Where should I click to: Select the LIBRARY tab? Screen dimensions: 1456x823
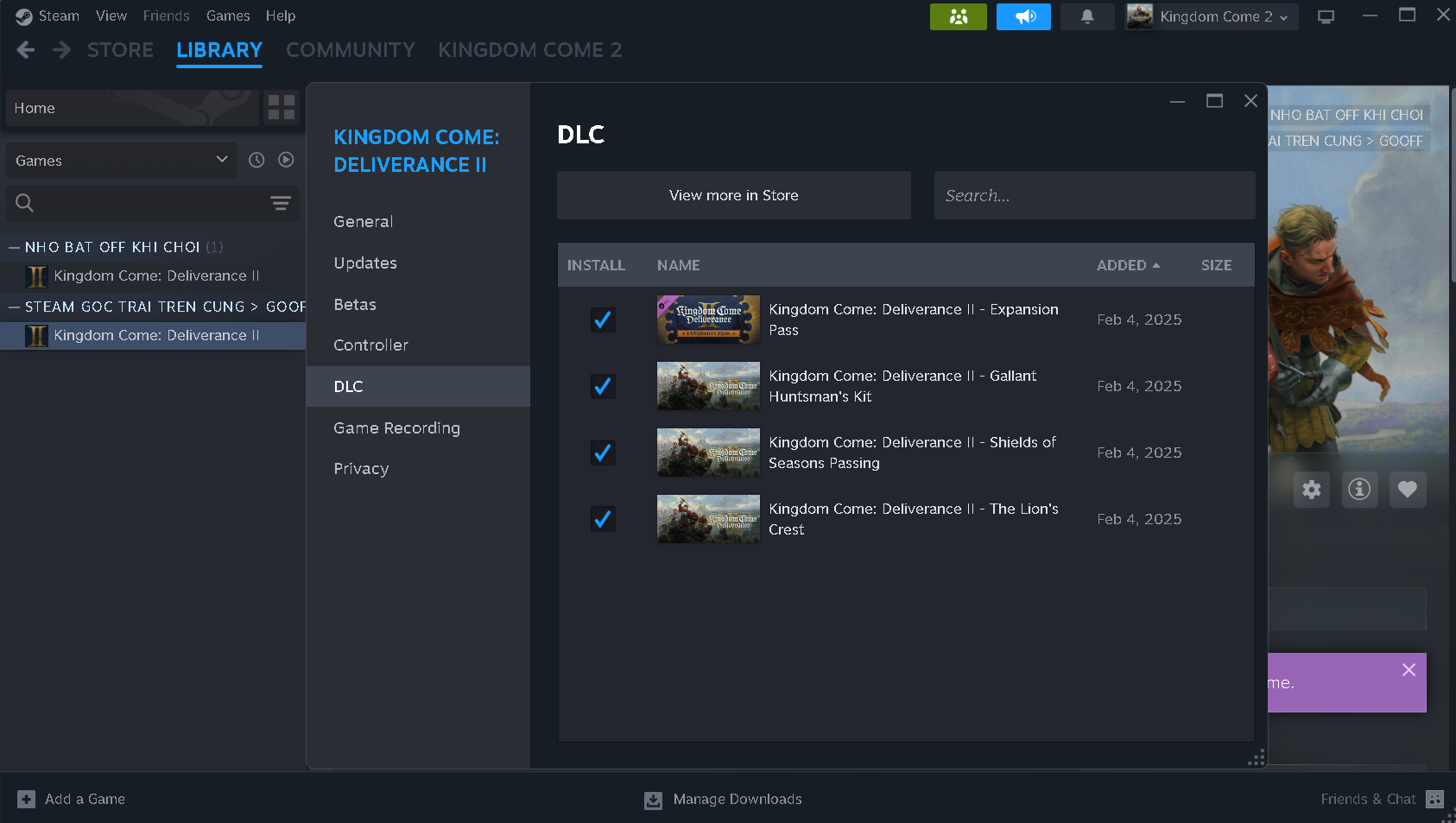click(x=219, y=50)
